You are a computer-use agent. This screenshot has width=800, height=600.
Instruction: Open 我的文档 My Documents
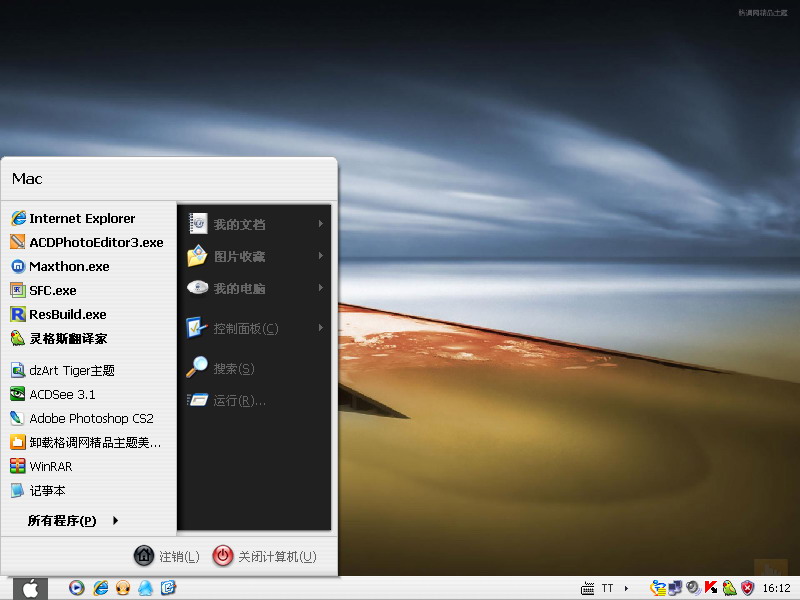coord(255,224)
